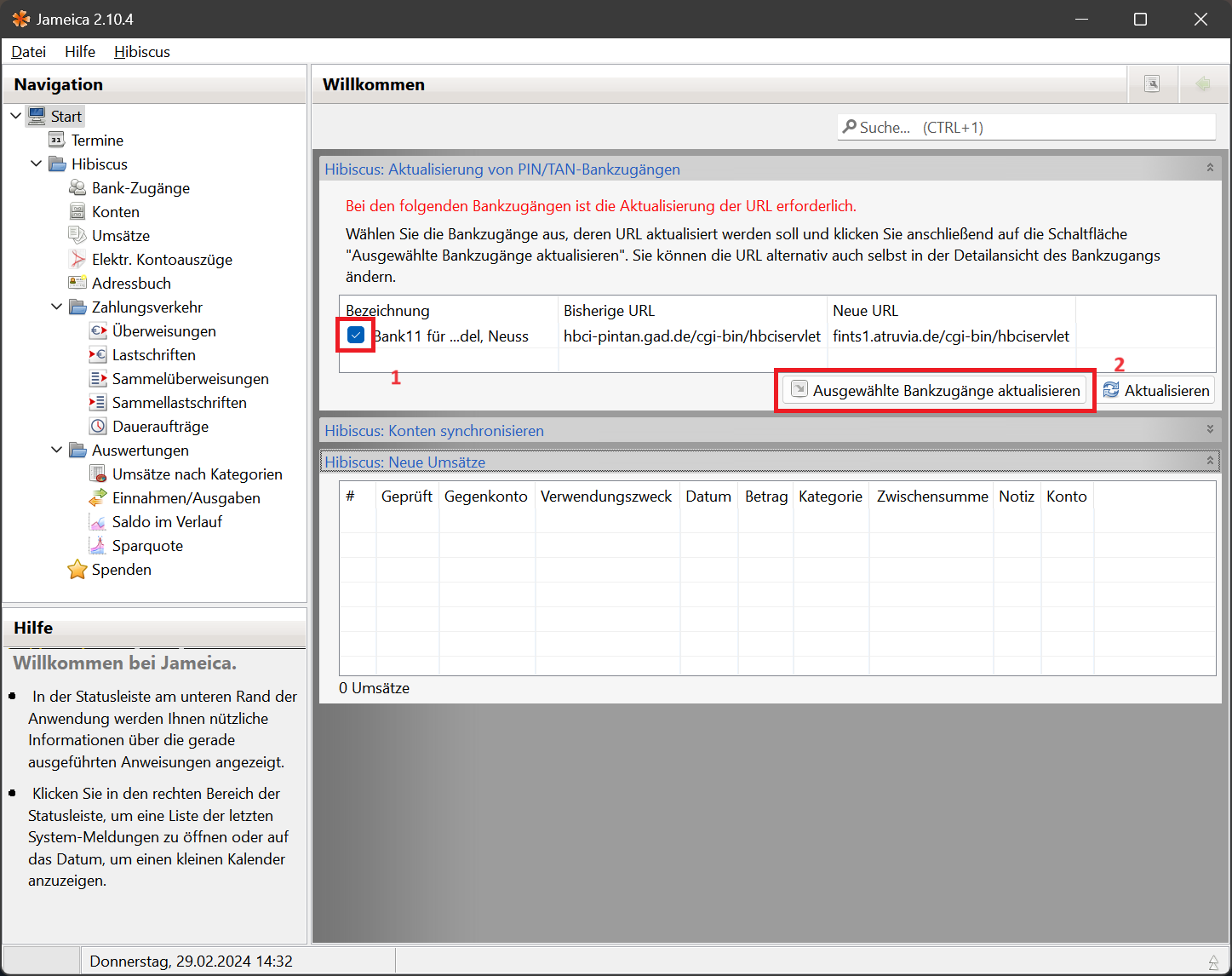Click the Überweisungen icon

(98, 330)
